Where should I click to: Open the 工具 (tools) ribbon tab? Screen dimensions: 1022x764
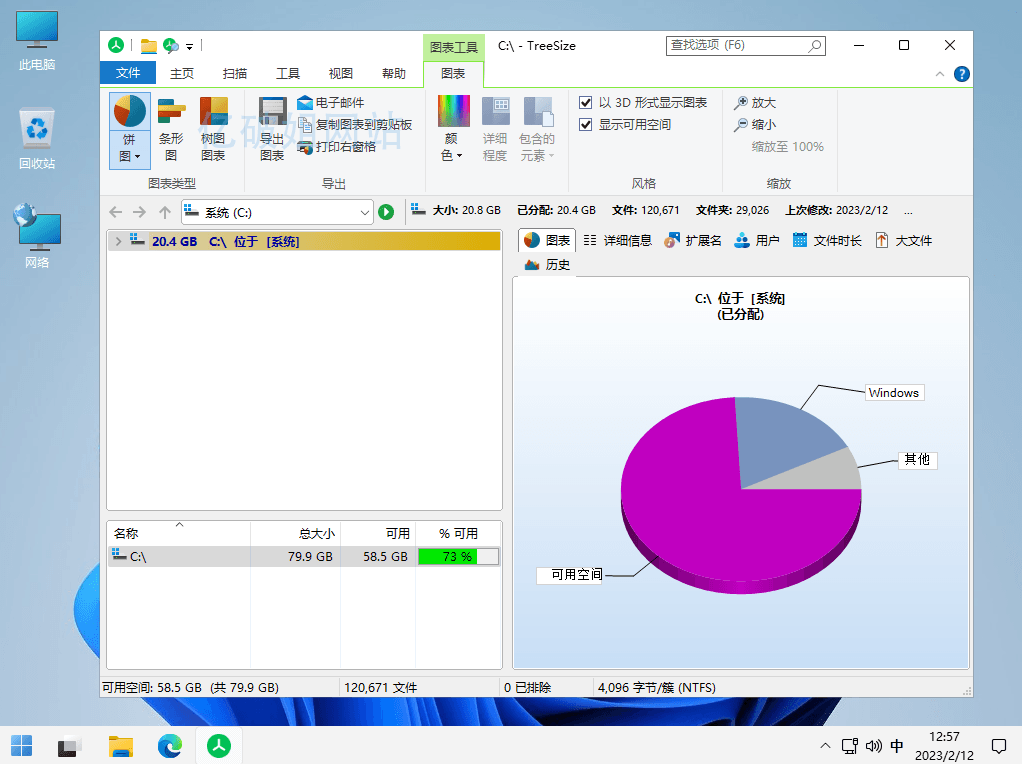pyautogui.click(x=287, y=73)
